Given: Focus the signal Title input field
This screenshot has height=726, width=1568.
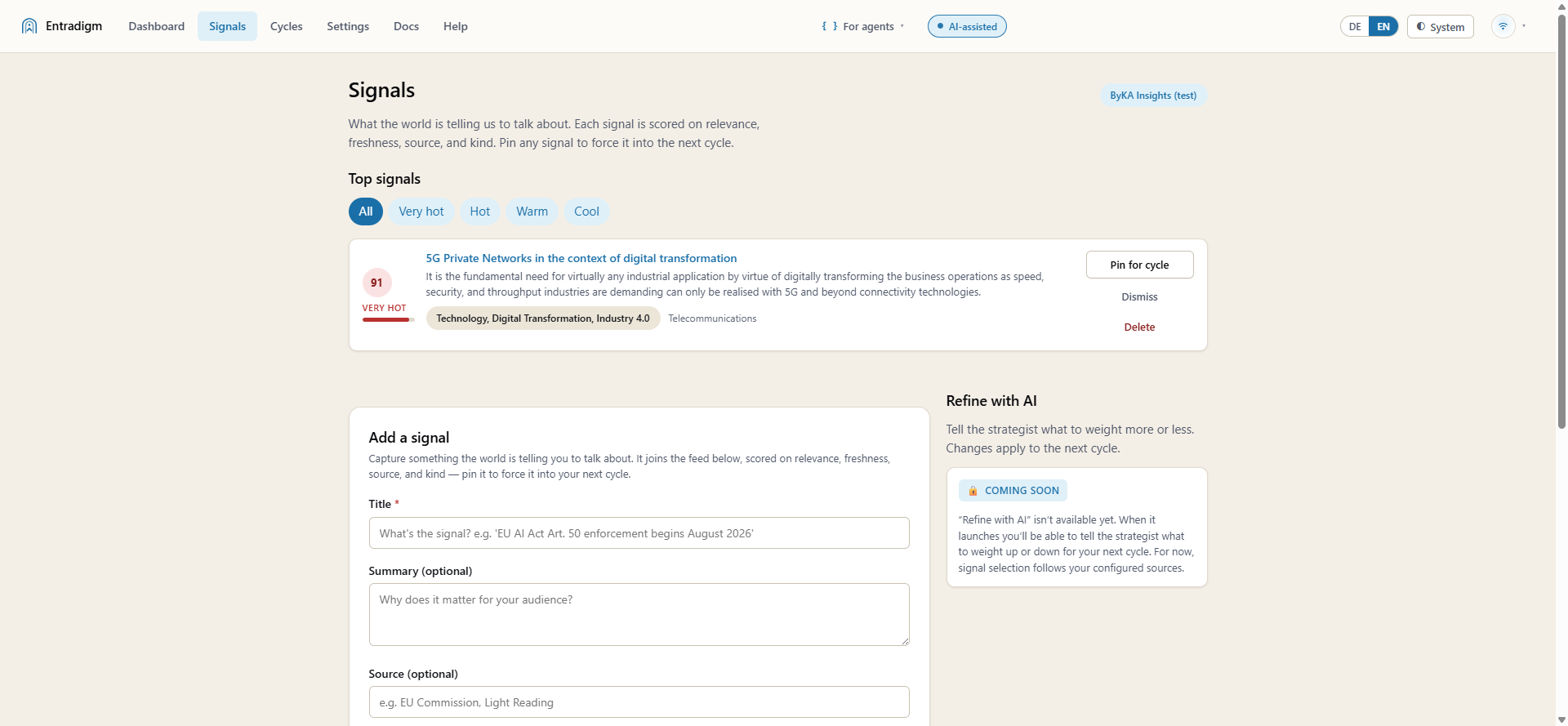Looking at the screenshot, I should (x=639, y=533).
